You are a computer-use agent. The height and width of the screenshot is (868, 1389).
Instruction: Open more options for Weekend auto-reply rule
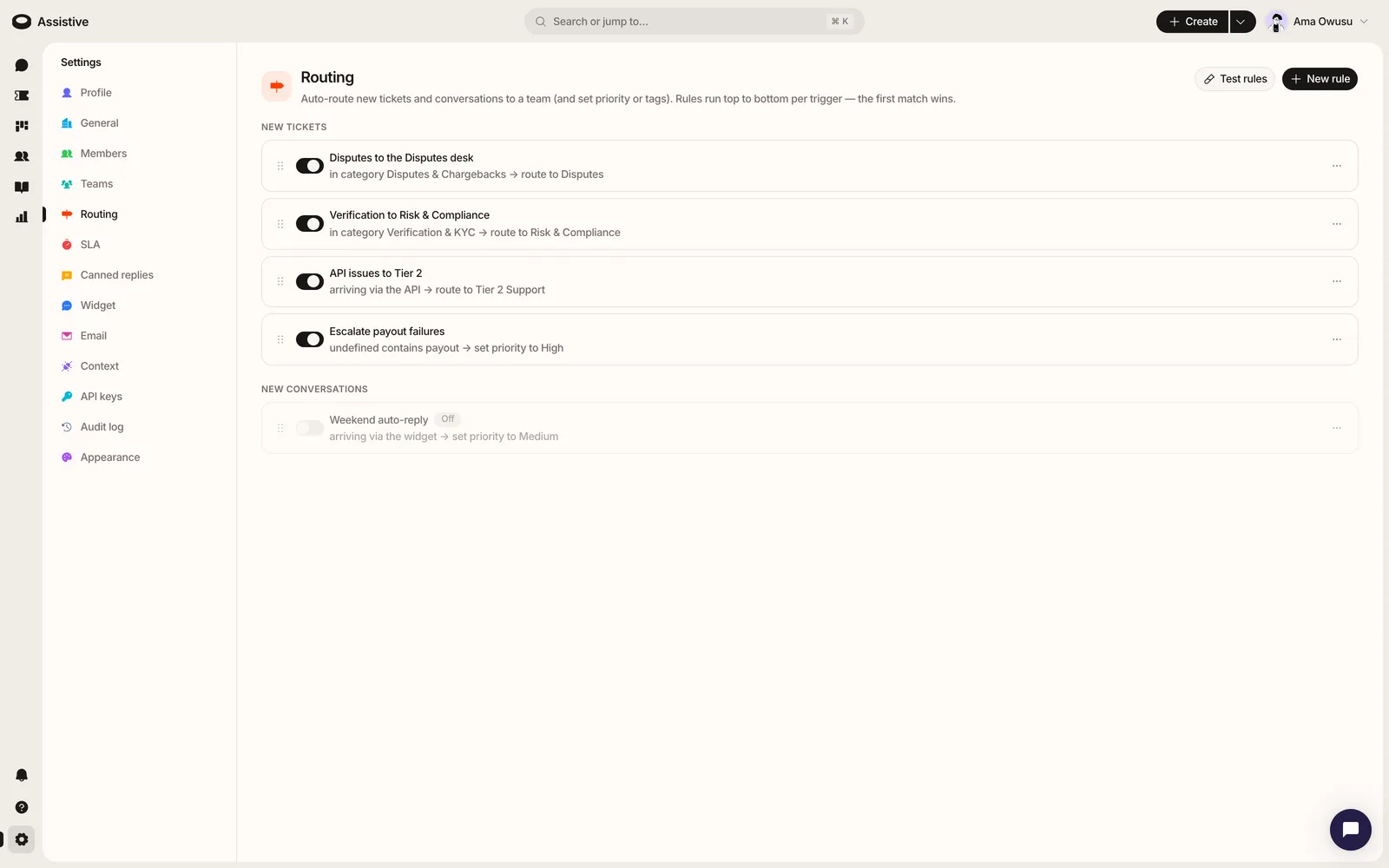coord(1337,428)
